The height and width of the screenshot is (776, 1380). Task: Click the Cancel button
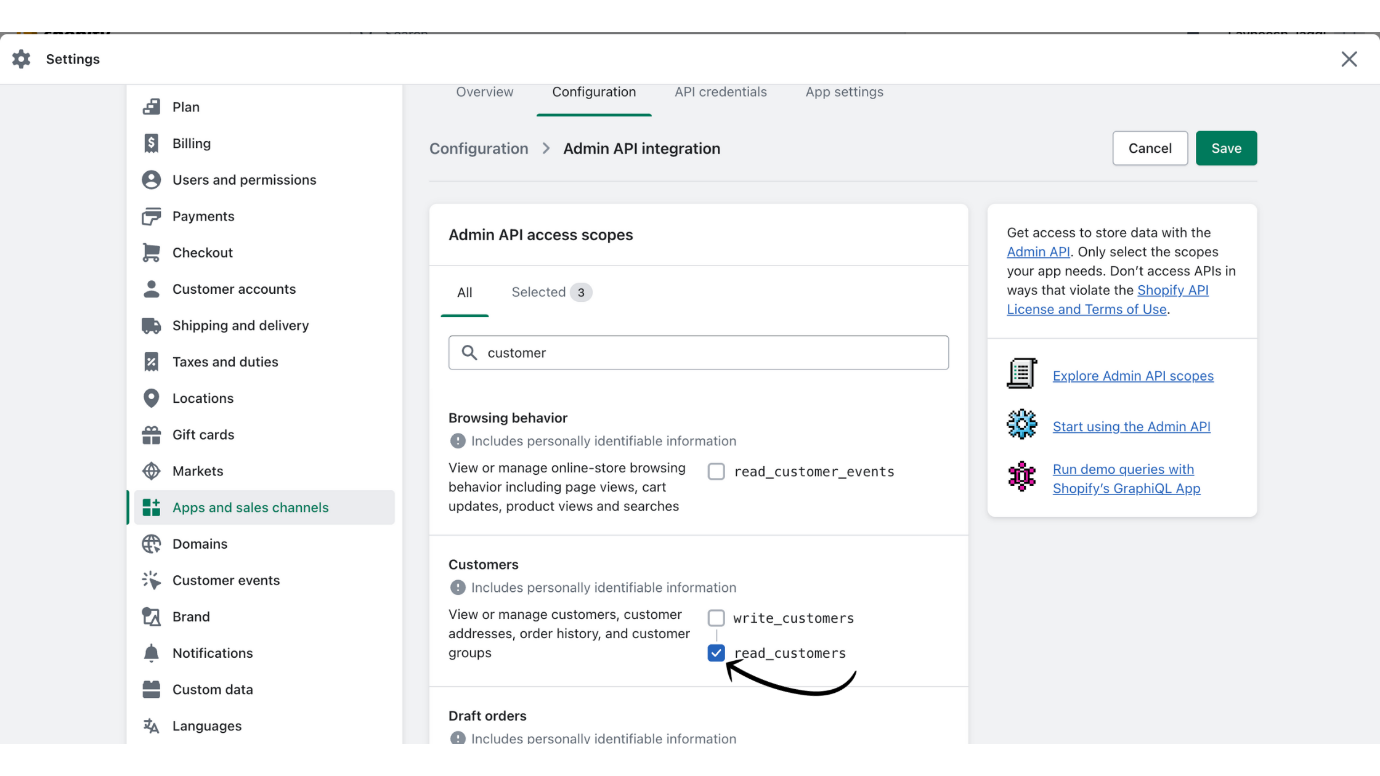(1150, 148)
